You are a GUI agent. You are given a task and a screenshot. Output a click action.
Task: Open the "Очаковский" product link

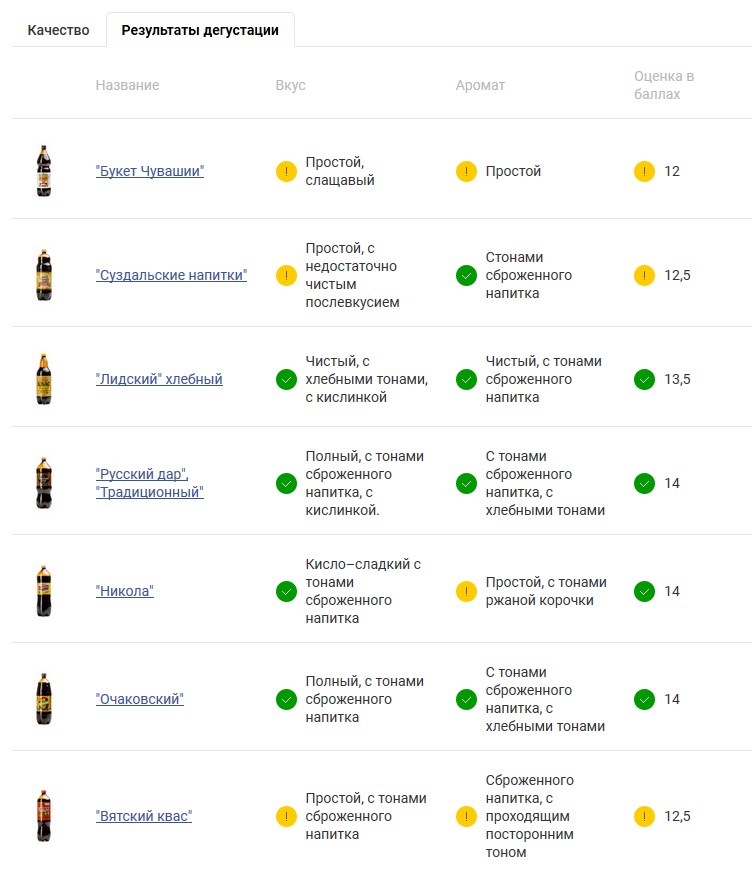pos(139,699)
